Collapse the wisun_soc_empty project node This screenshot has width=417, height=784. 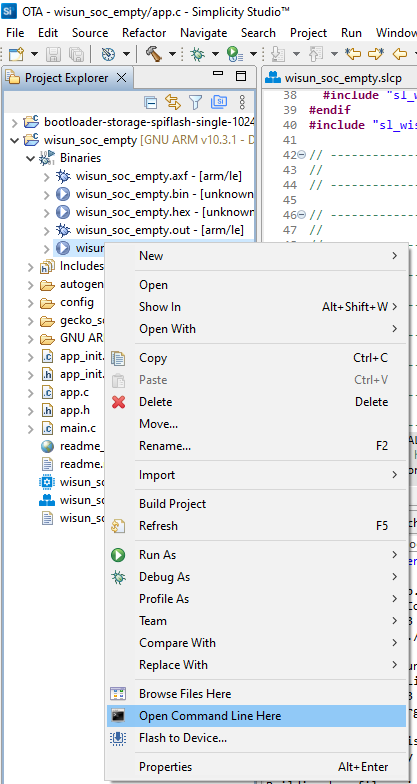point(14,140)
